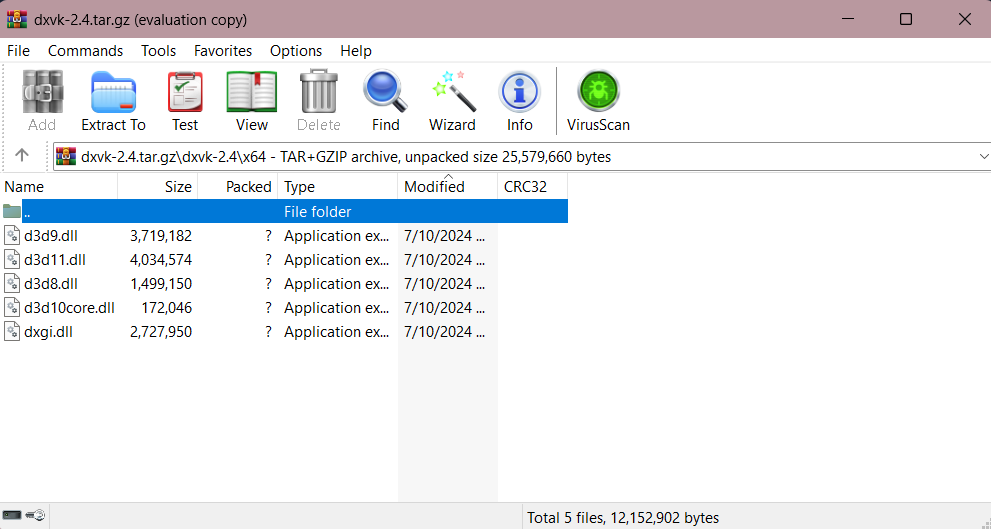Sort by the Size column header
The width and height of the screenshot is (991, 529).
158,186
